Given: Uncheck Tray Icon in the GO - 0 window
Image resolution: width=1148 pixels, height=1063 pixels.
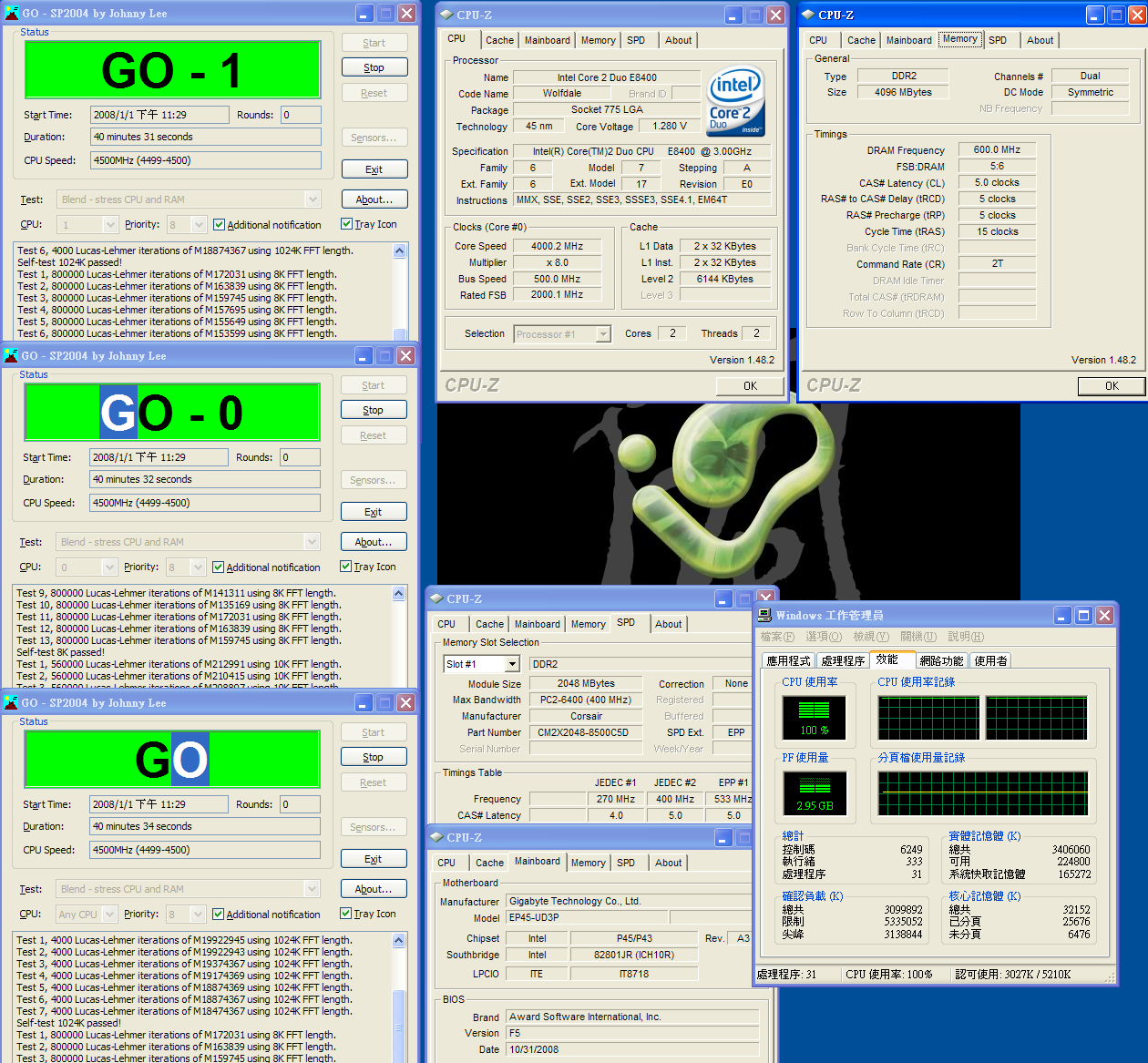Looking at the screenshot, I should point(346,567).
